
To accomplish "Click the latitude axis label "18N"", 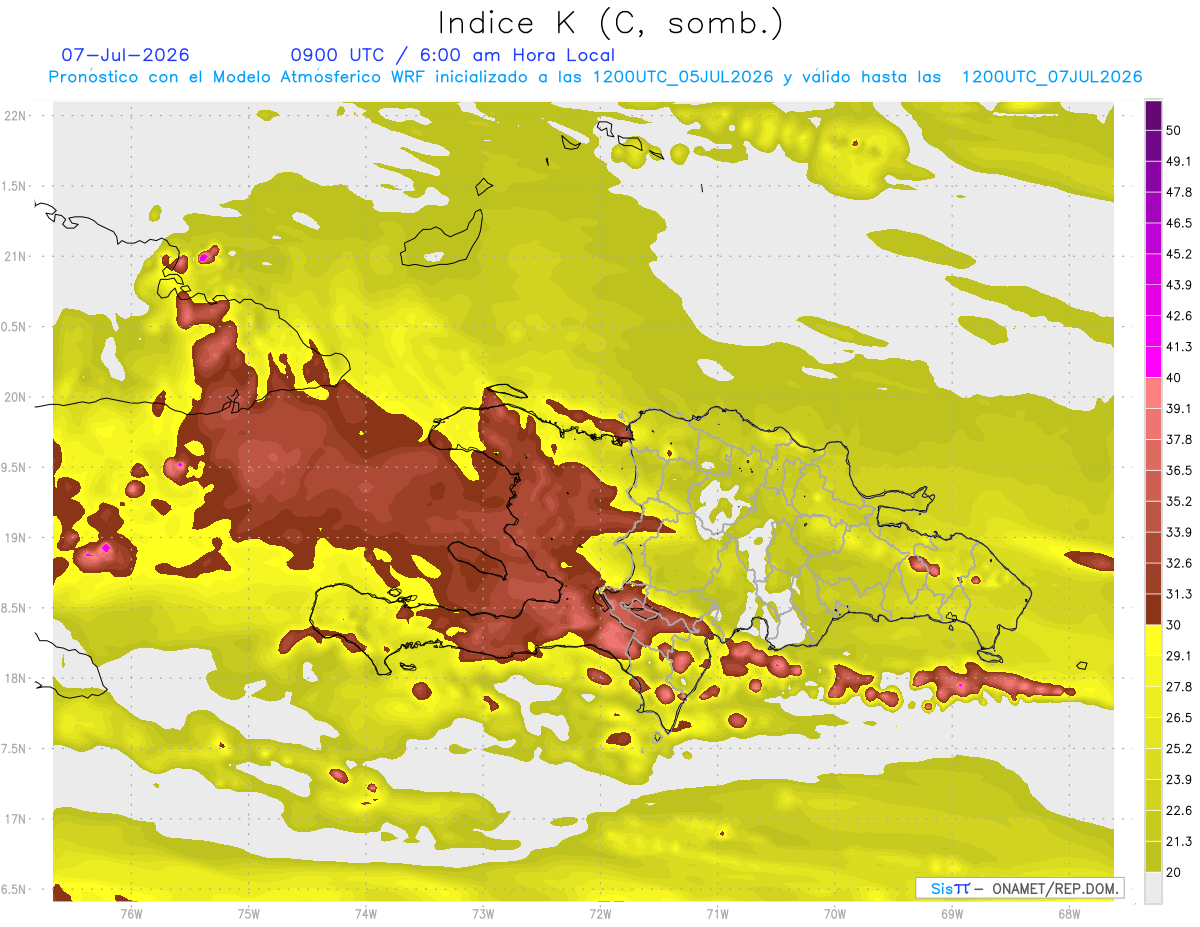I will pos(16,679).
